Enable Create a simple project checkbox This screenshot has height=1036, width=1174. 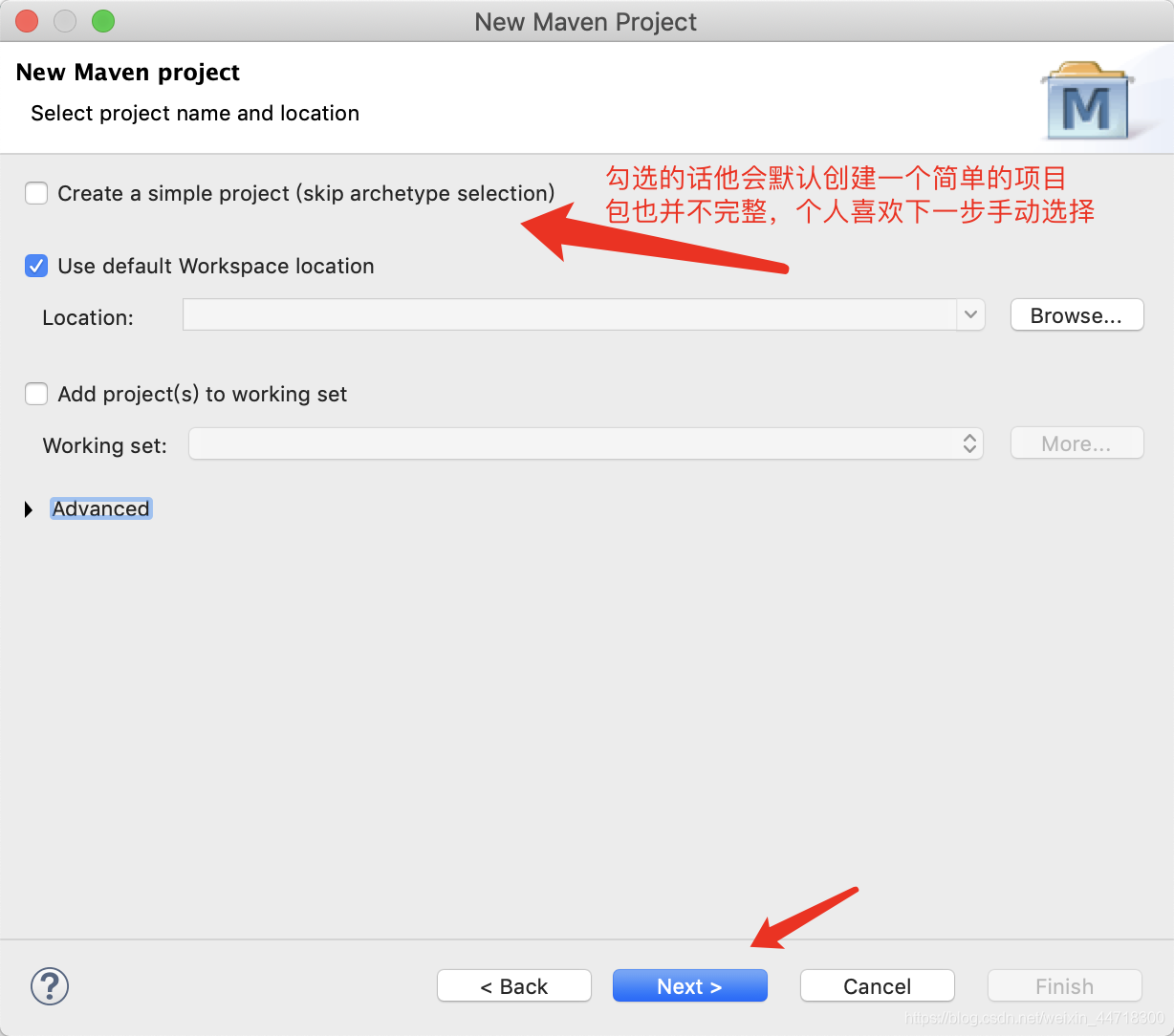pos(36,193)
